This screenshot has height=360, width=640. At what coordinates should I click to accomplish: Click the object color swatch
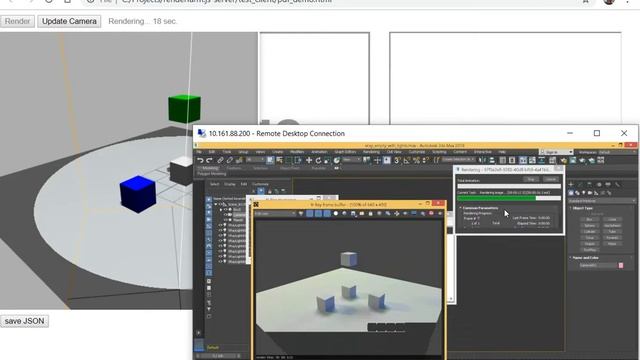tap(621, 265)
